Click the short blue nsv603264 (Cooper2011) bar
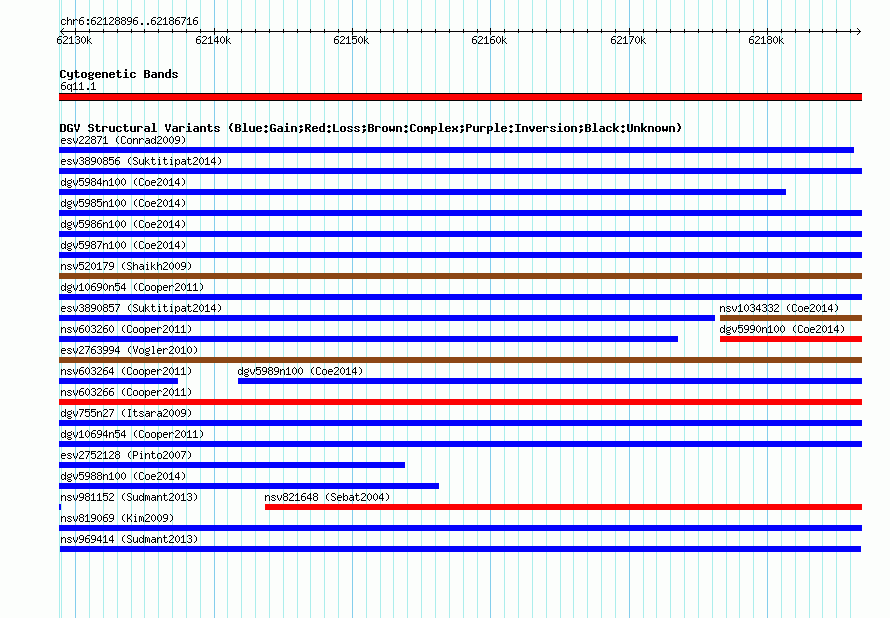The image size is (890, 618). tap(119, 381)
